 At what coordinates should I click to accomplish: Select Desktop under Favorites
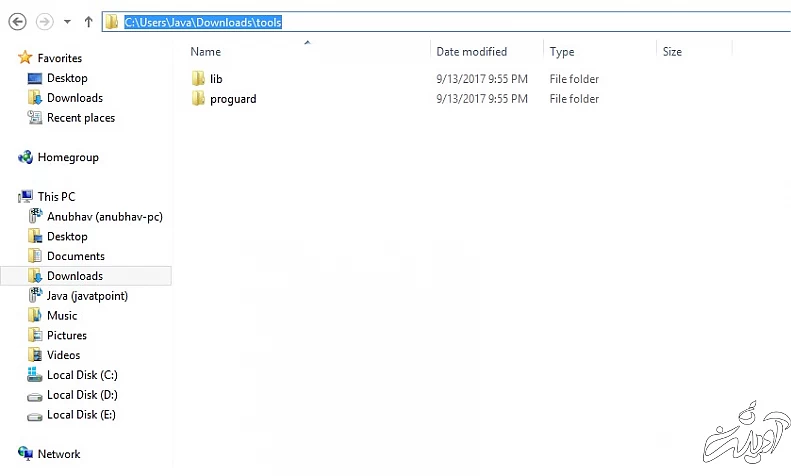click(67, 78)
